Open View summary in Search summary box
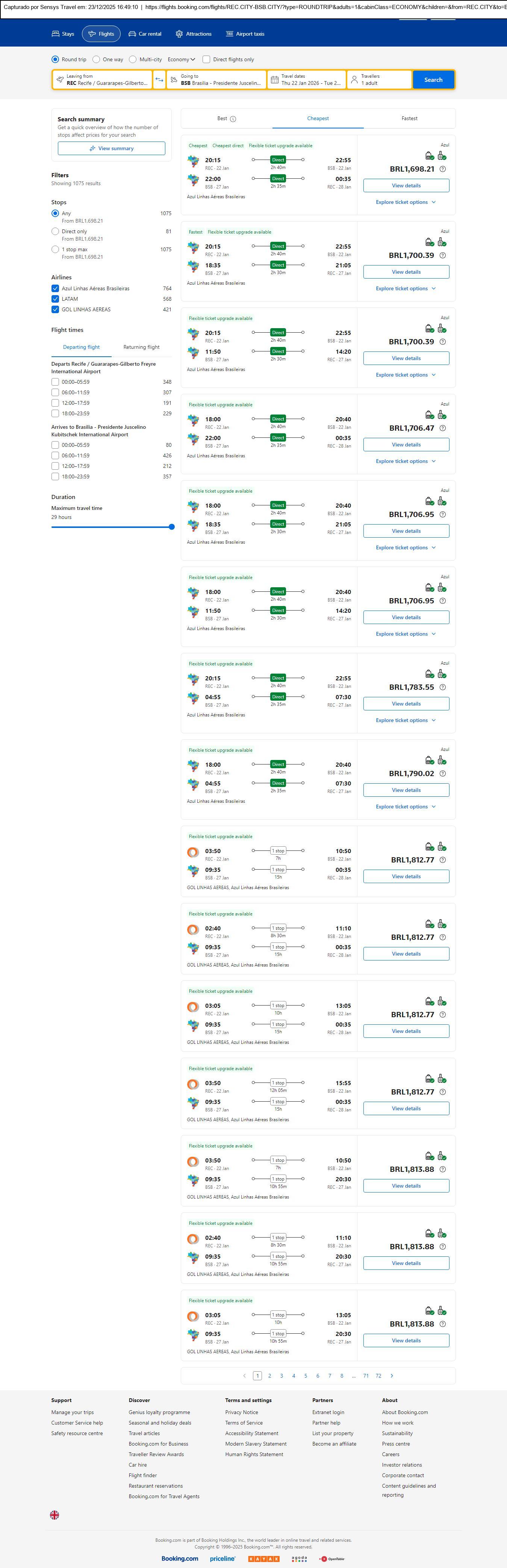The image size is (507, 1568). coord(112,149)
